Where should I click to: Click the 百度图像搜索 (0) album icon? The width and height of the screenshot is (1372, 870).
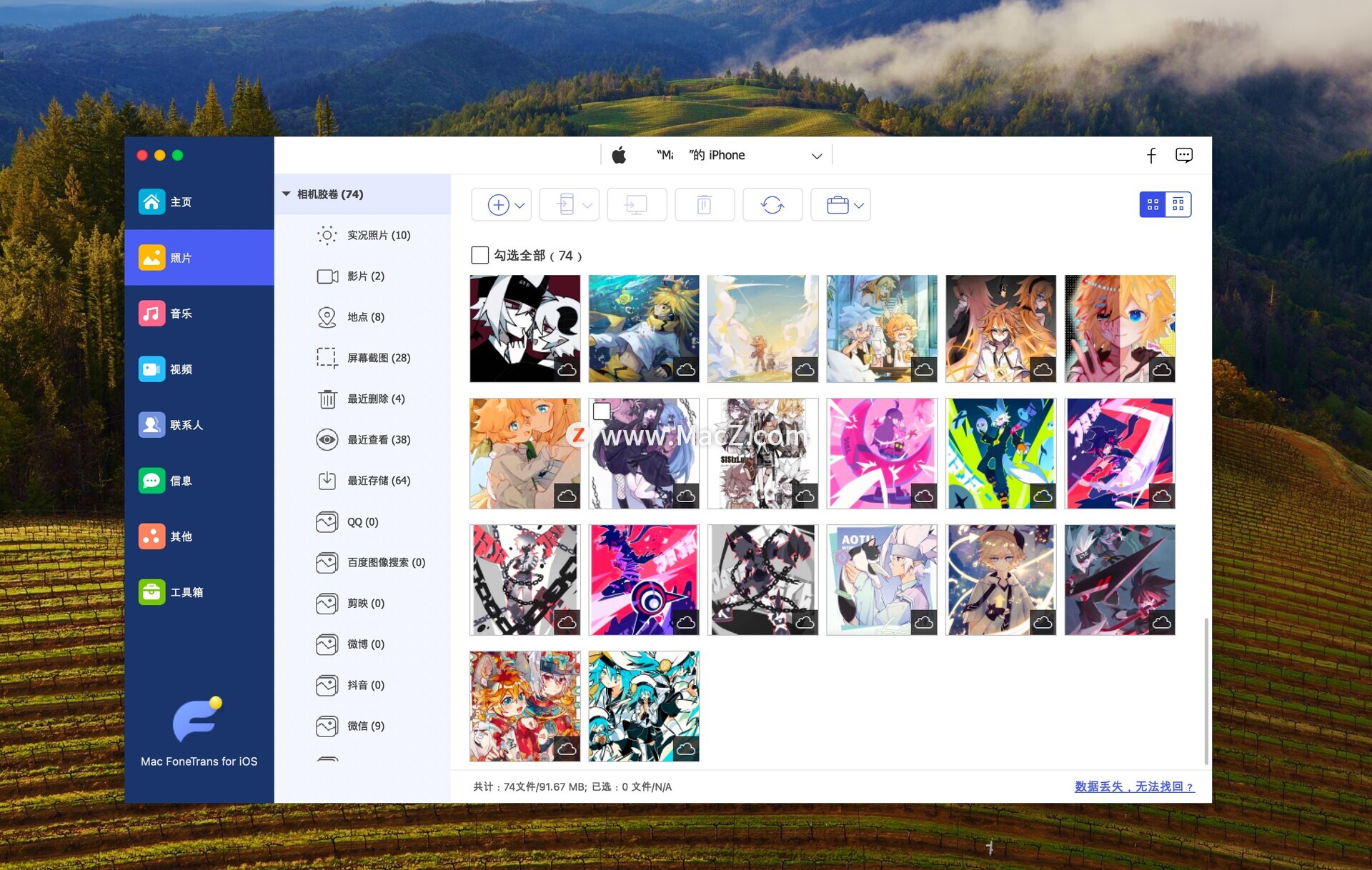point(327,563)
